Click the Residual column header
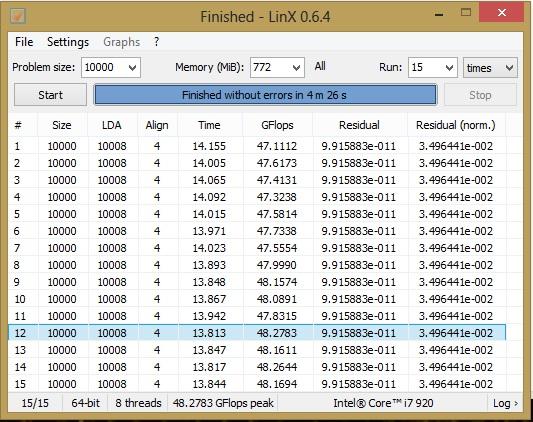Viewport: 533px width, 422px height. (360, 125)
